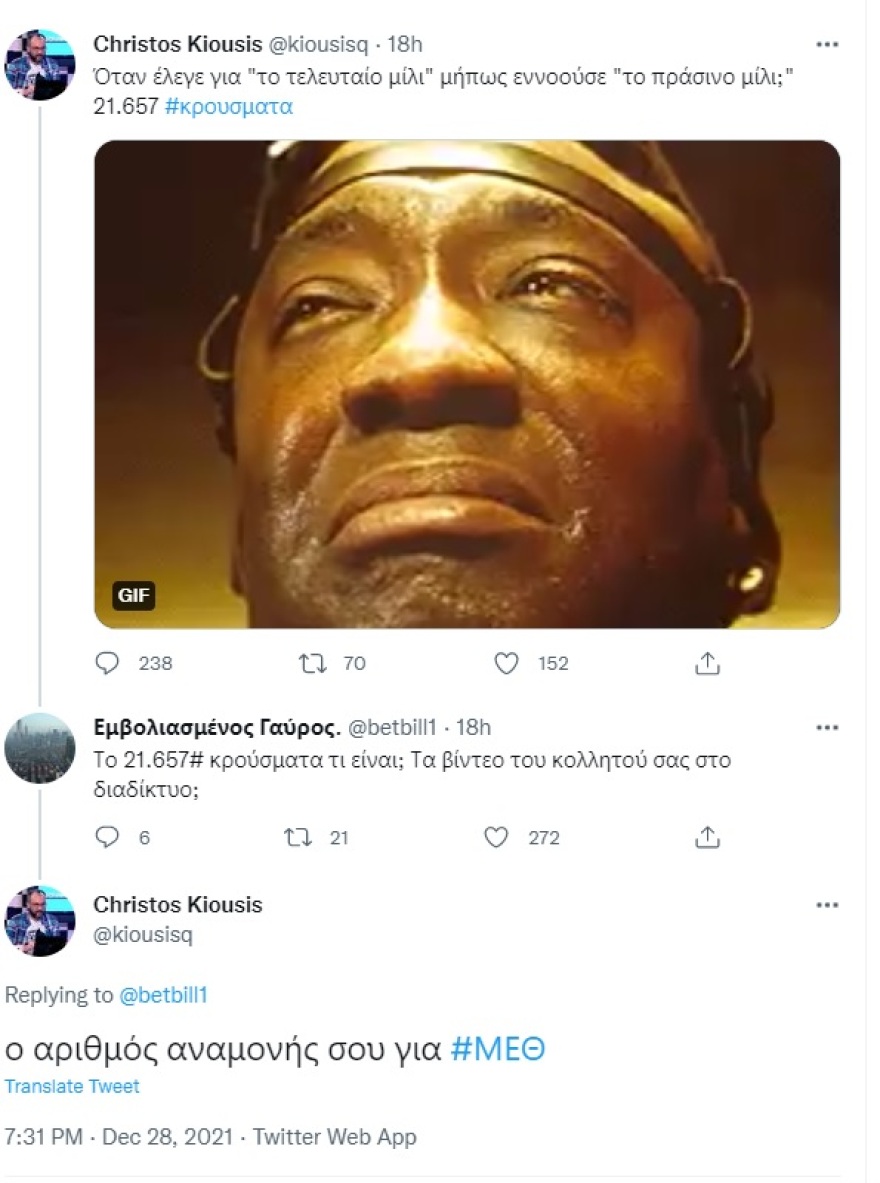Open more options on the @betbill1 tweet
The image size is (880, 1183).
point(826,728)
